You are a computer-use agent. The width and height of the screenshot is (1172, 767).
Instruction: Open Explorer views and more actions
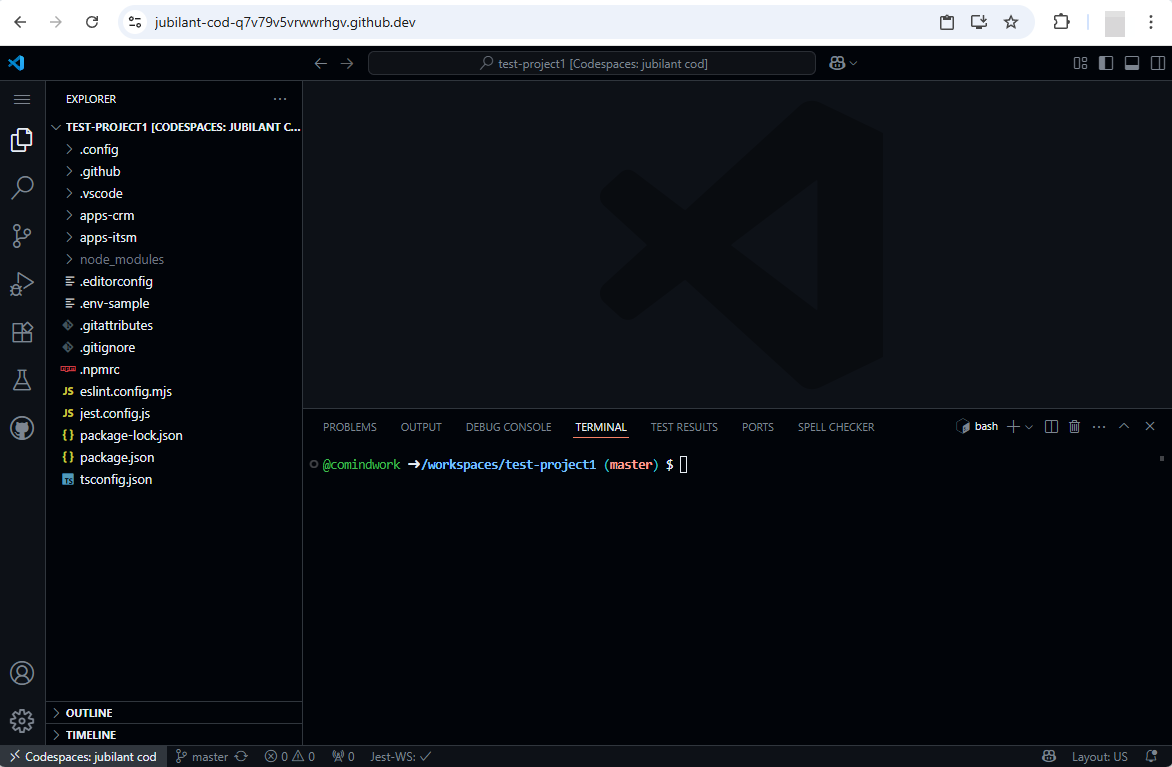coord(280,99)
